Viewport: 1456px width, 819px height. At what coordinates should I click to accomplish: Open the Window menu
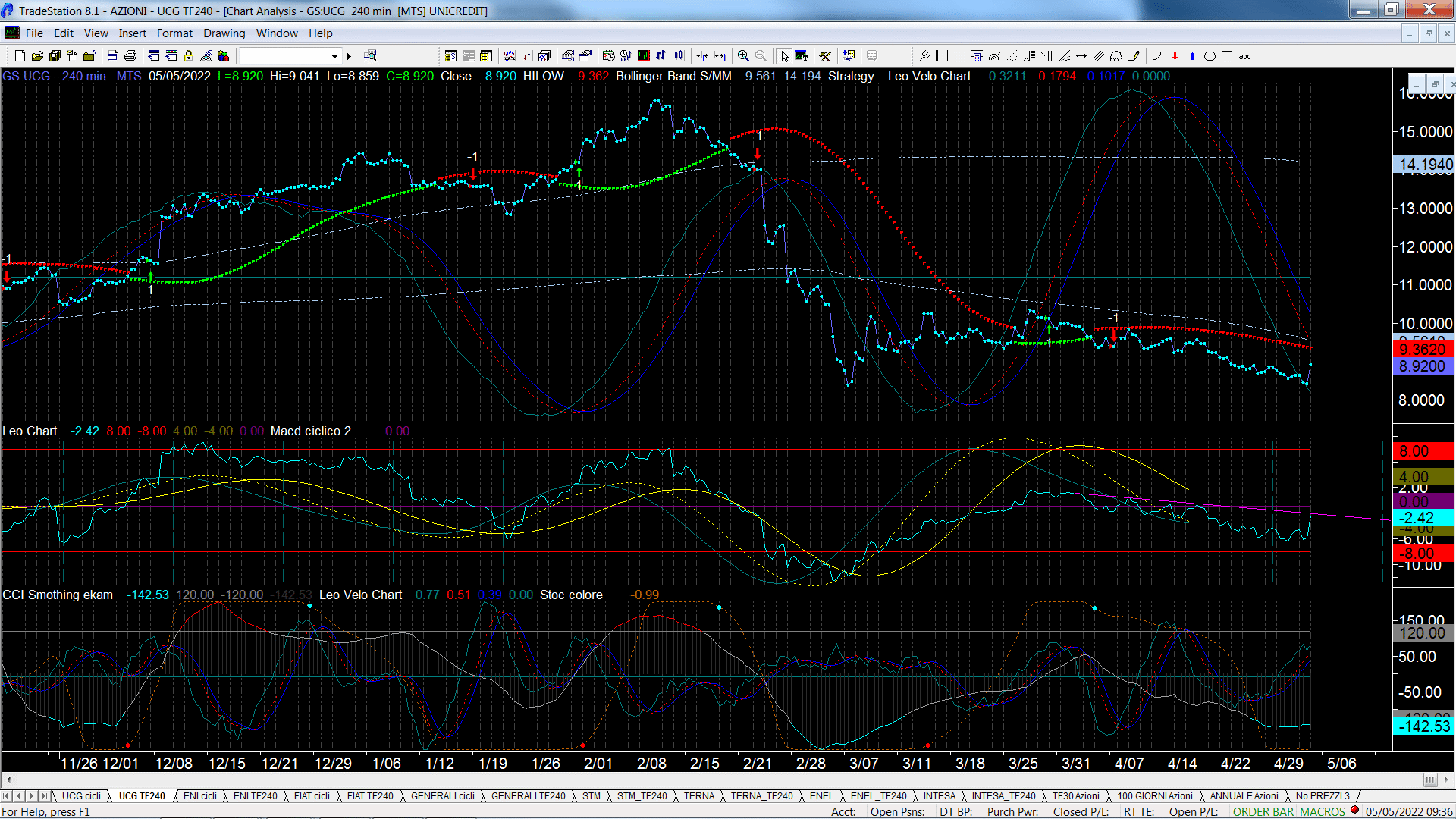tap(277, 33)
